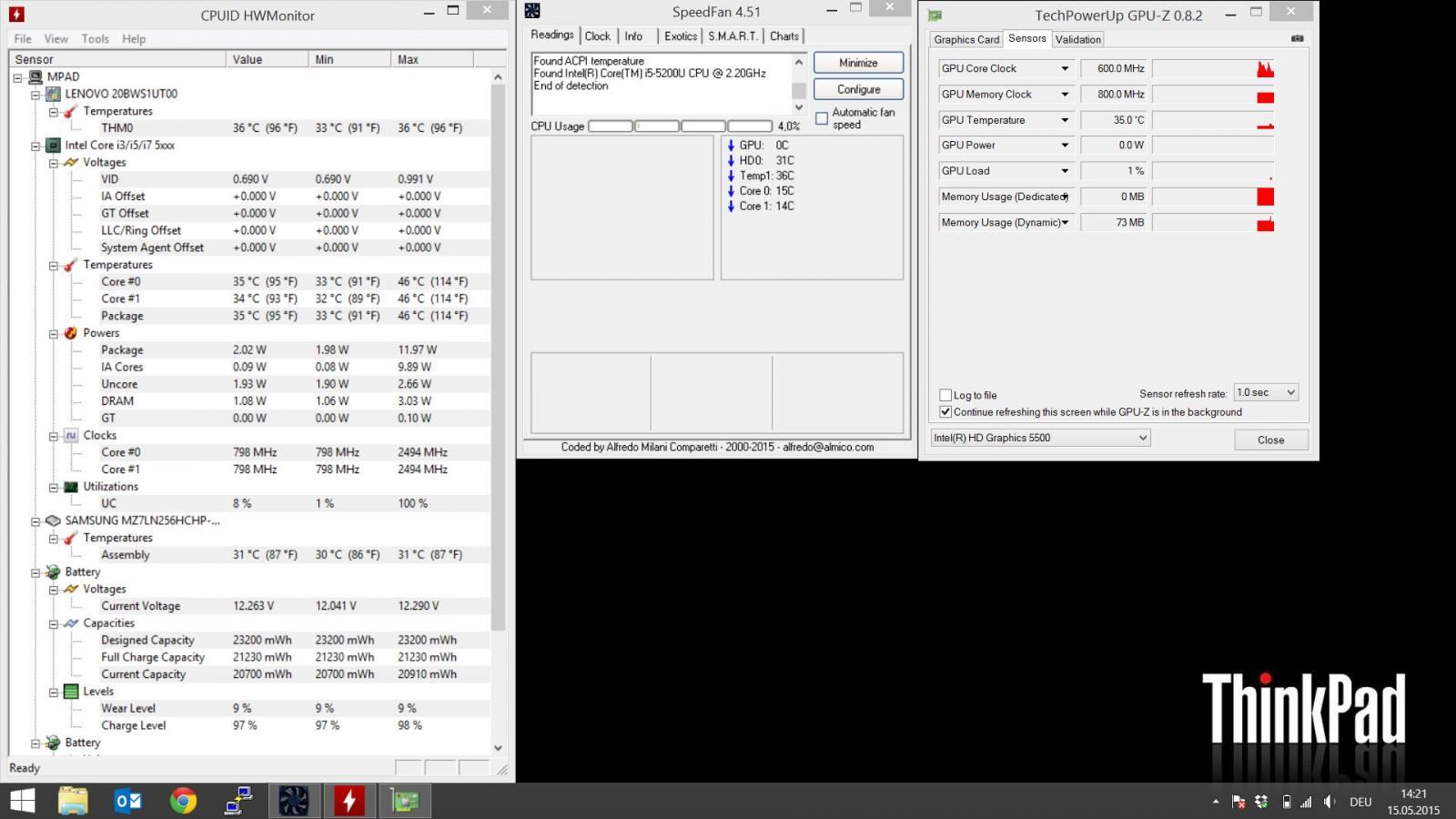Toggle Automatic fan speed checkbox in SpeedFan
Viewport: 1456px width, 819px height.
point(822,118)
